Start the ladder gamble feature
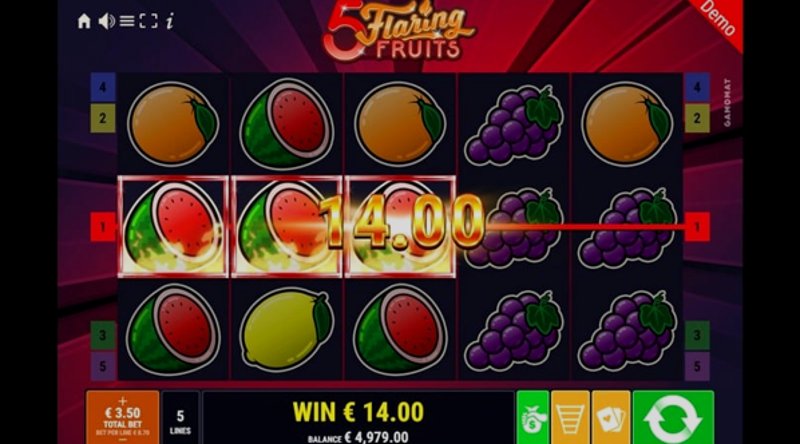 click(x=570, y=417)
